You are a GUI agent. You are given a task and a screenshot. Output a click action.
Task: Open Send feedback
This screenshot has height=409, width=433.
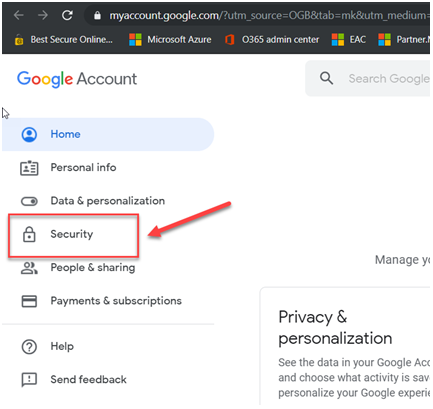[x=108, y=379]
